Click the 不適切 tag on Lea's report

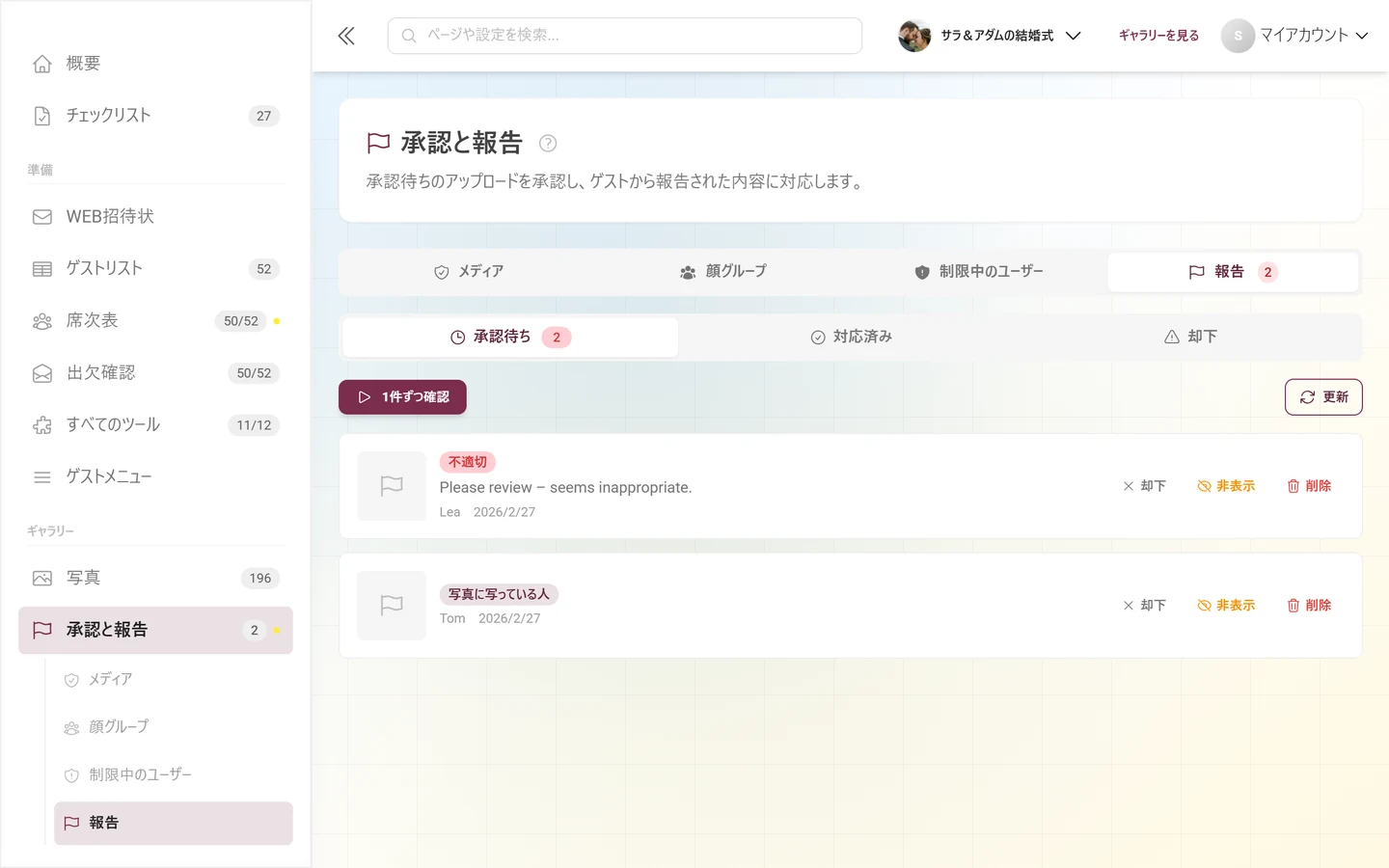click(x=468, y=463)
